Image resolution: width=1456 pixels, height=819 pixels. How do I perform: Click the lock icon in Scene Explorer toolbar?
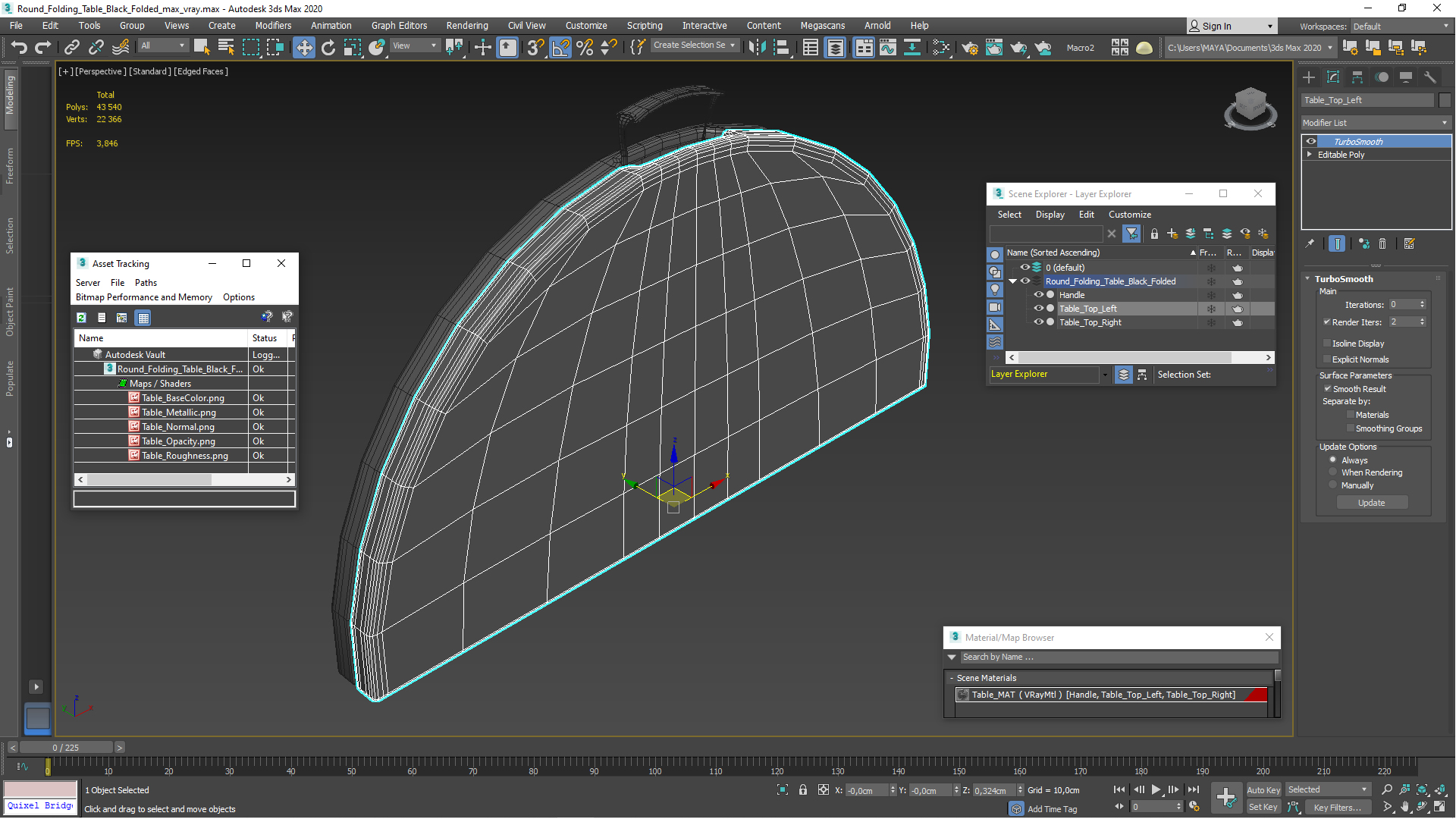pyautogui.click(x=1154, y=234)
